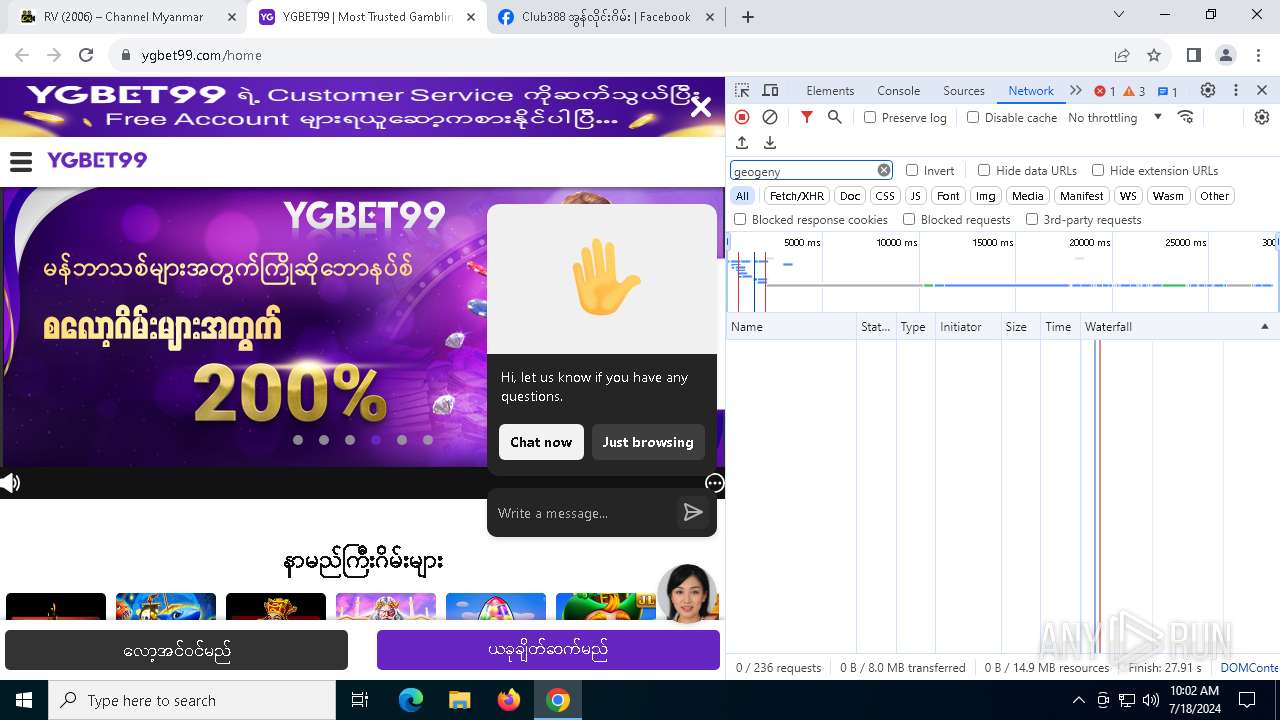
Task: Toggle the network filter funnel icon
Action: click(807, 117)
